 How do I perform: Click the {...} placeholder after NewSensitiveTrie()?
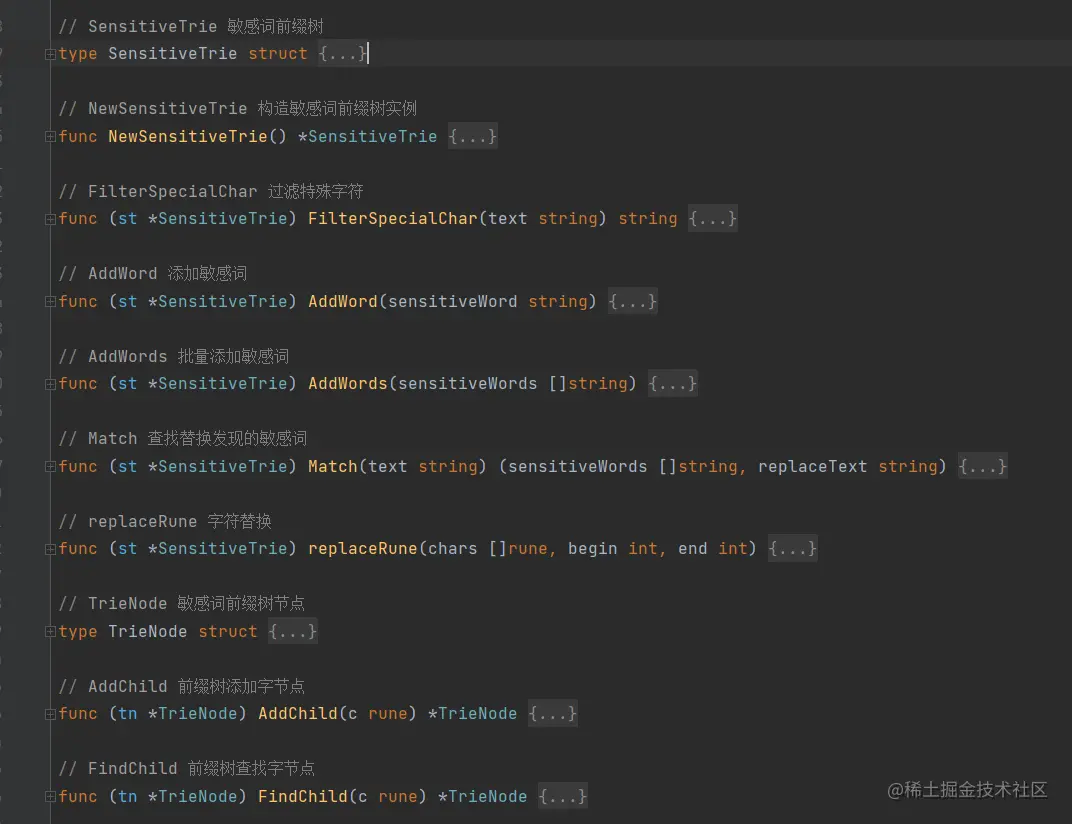(x=472, y=136)
